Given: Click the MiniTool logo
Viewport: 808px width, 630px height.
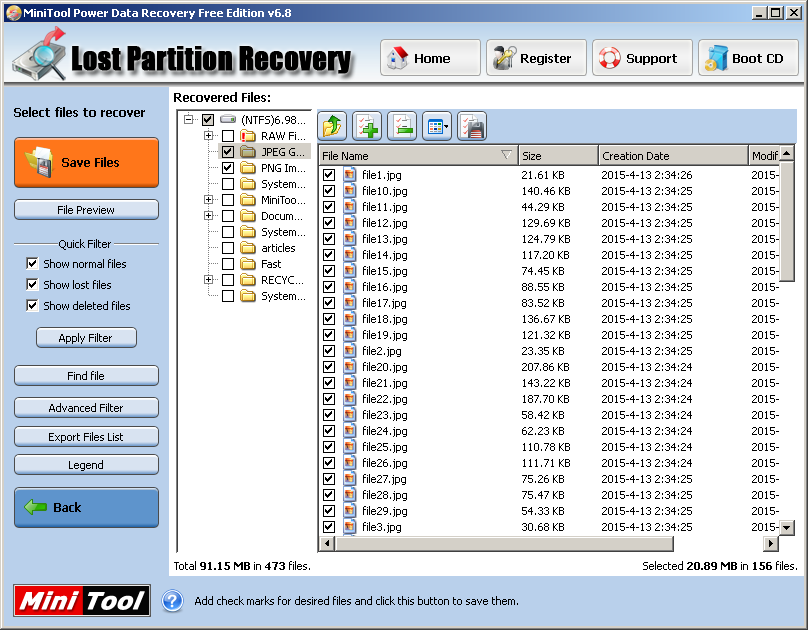Looking at the screenshot, I should (x=82, y=601).
